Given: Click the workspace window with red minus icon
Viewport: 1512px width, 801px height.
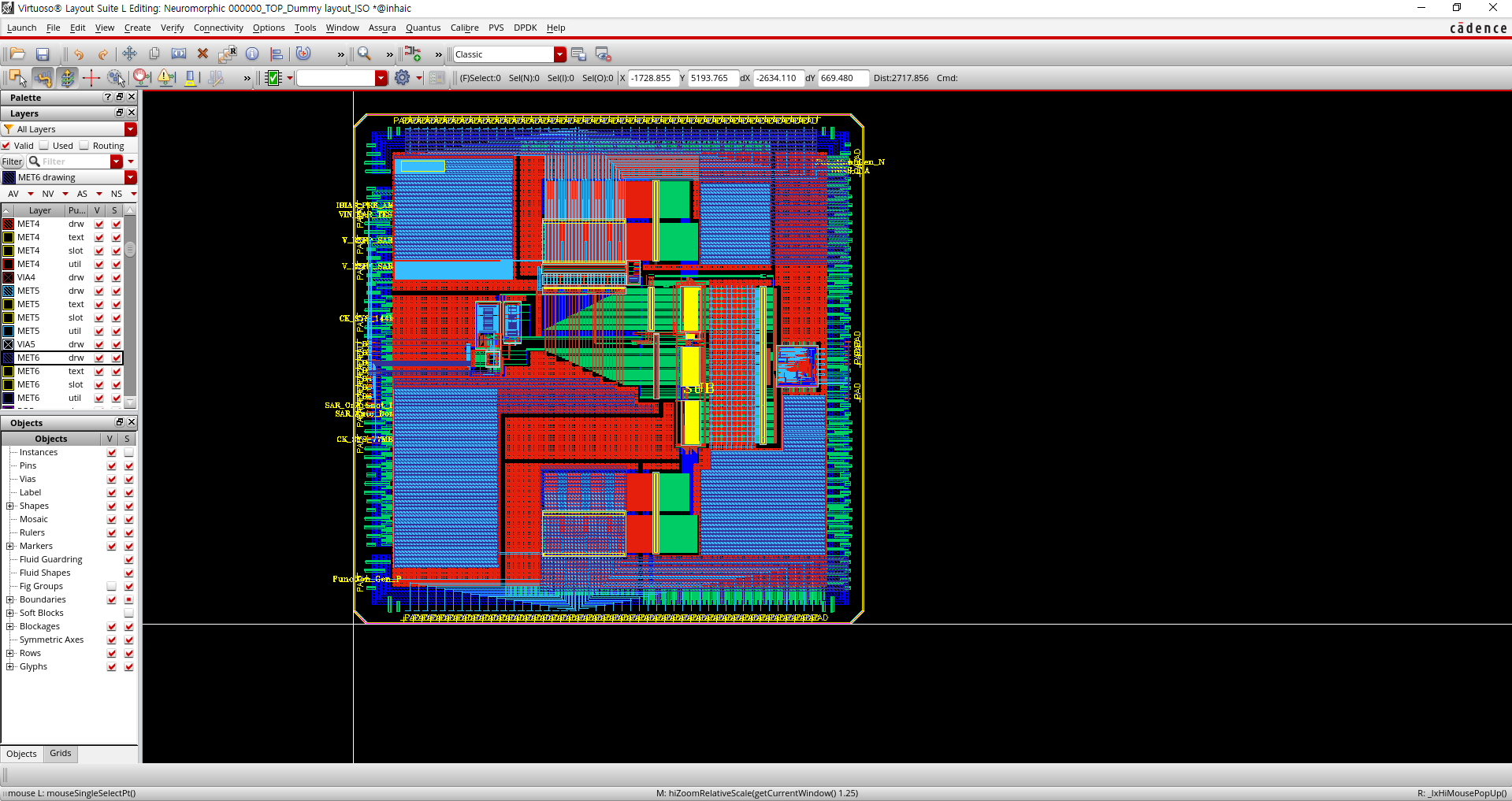Looking at the screenshot, I should [x=603, y=54].
